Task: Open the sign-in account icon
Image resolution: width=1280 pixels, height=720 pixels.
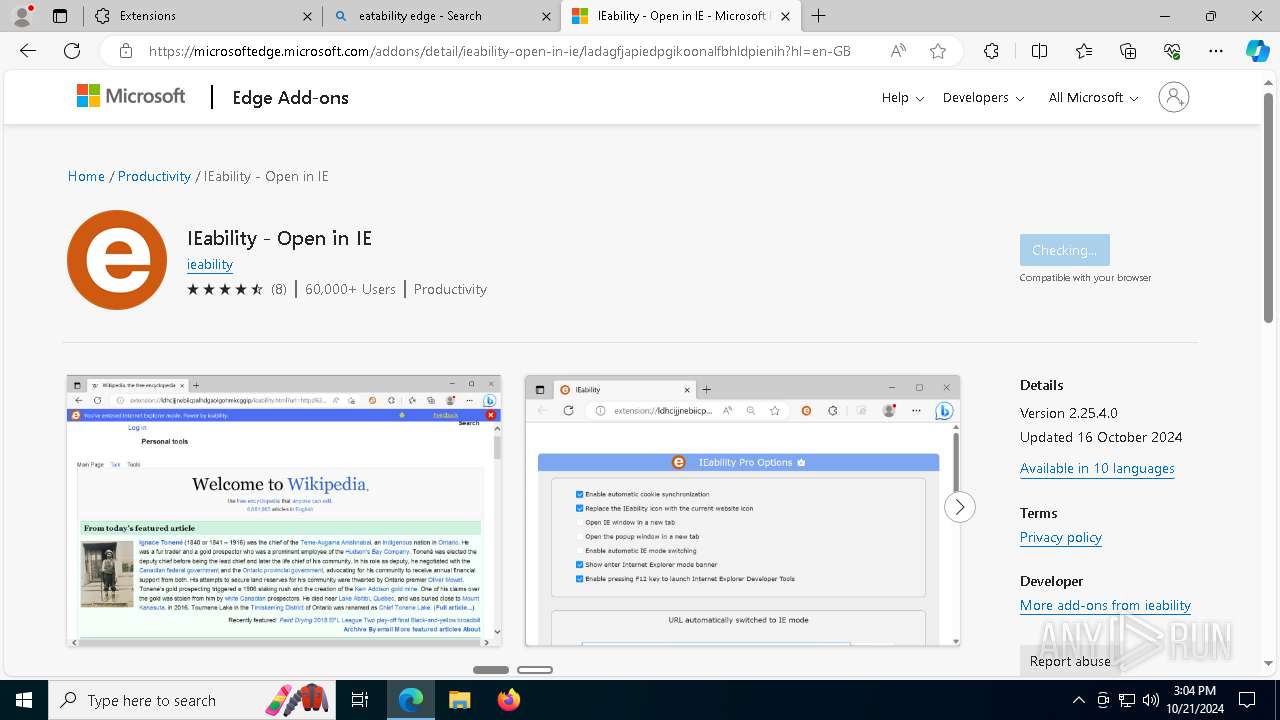Action: point(1174,97)
